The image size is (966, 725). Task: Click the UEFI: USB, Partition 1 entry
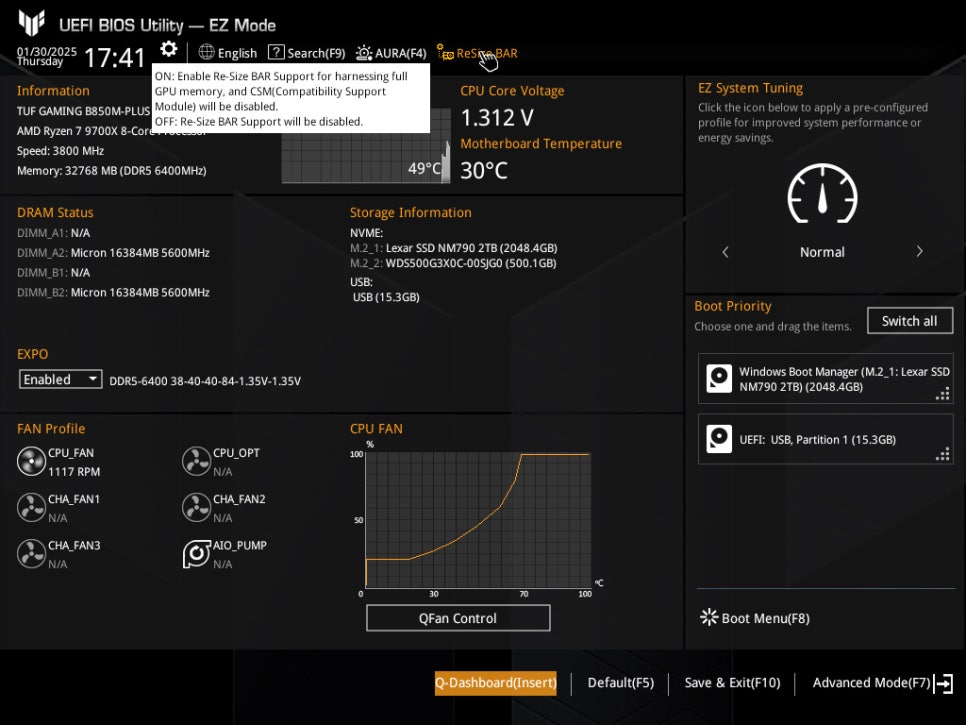826,439
